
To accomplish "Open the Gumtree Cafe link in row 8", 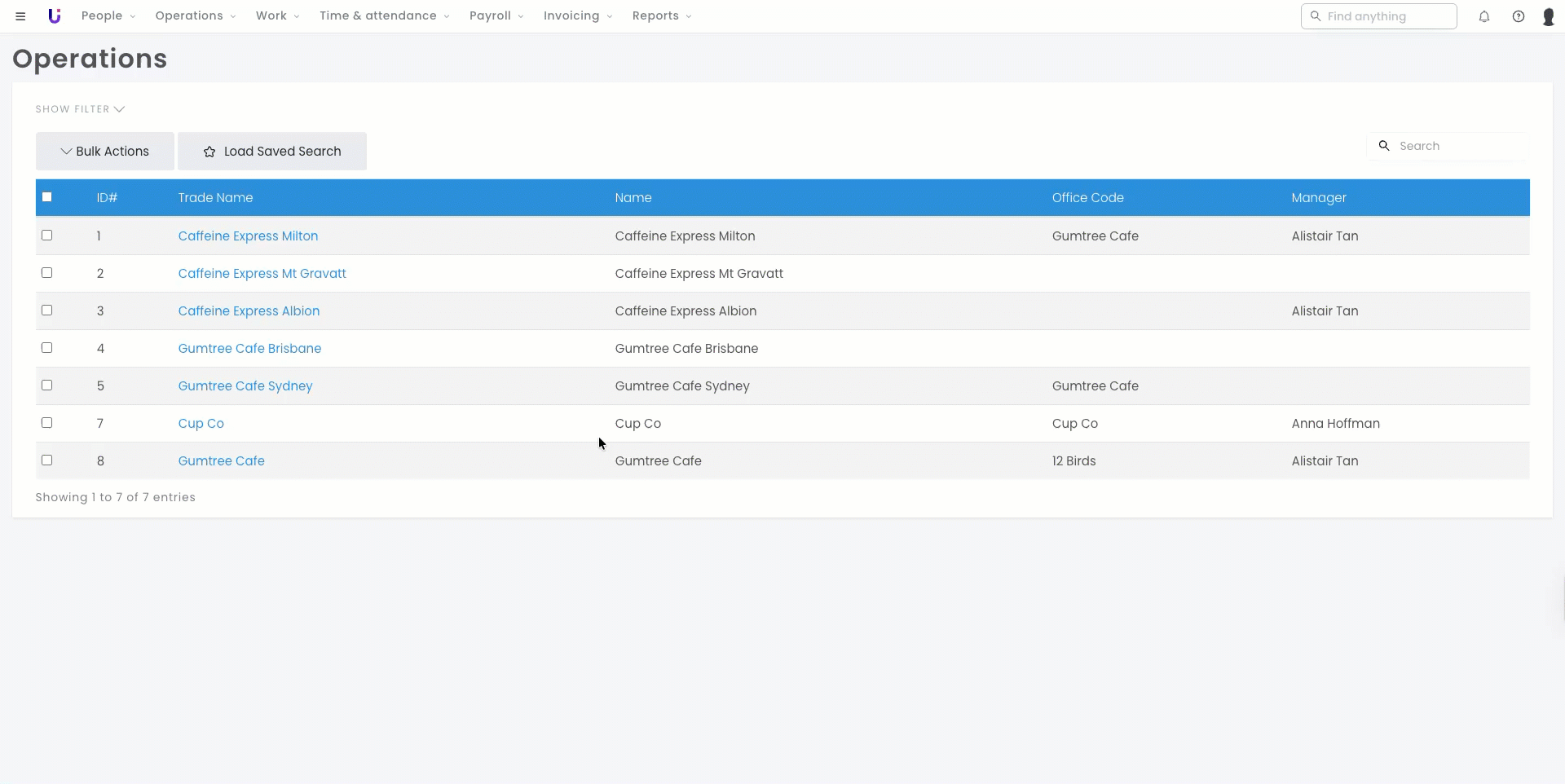I will pos(221,461).
